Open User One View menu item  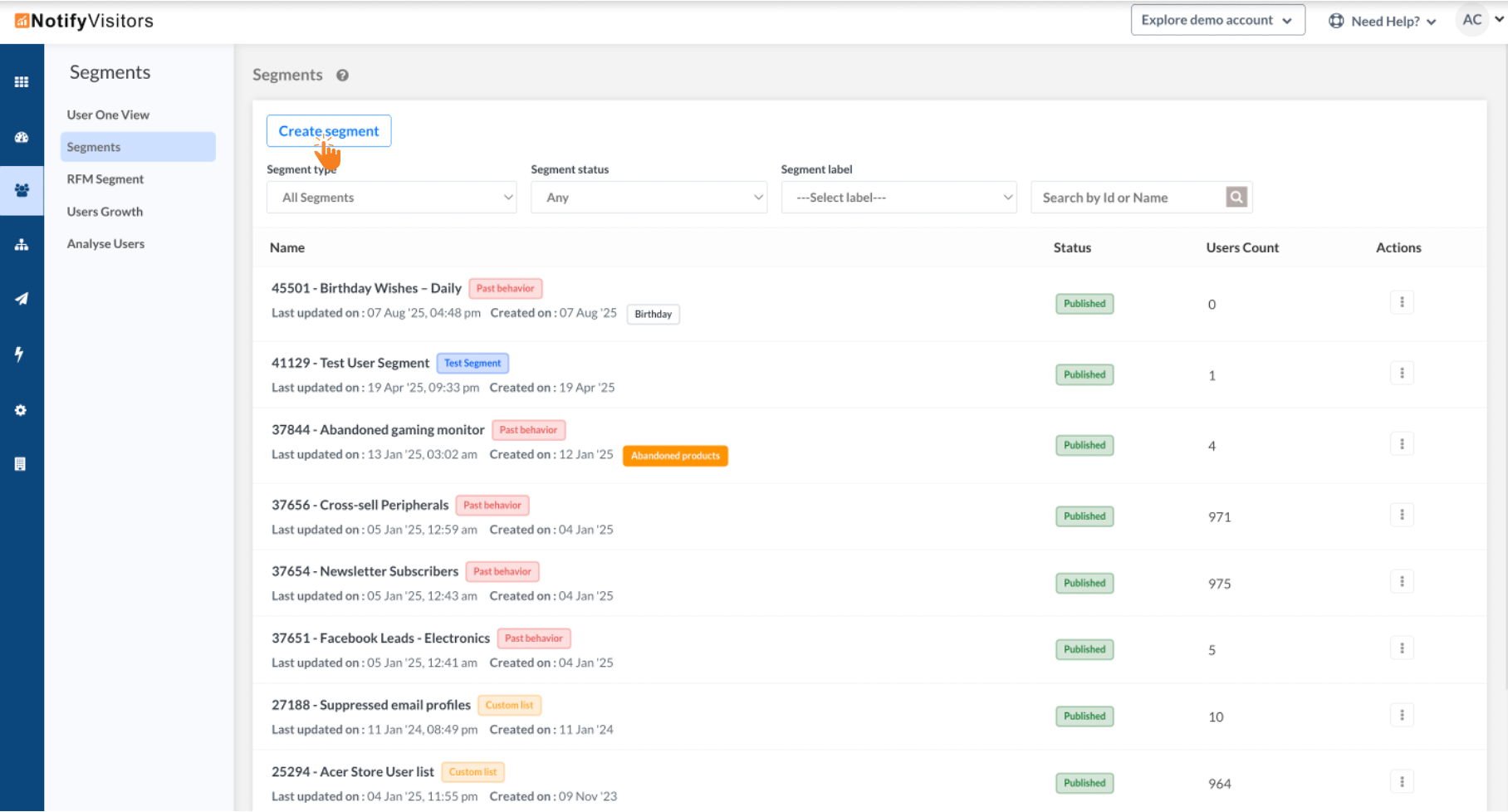pyautogui.click(x=108, y=115)
